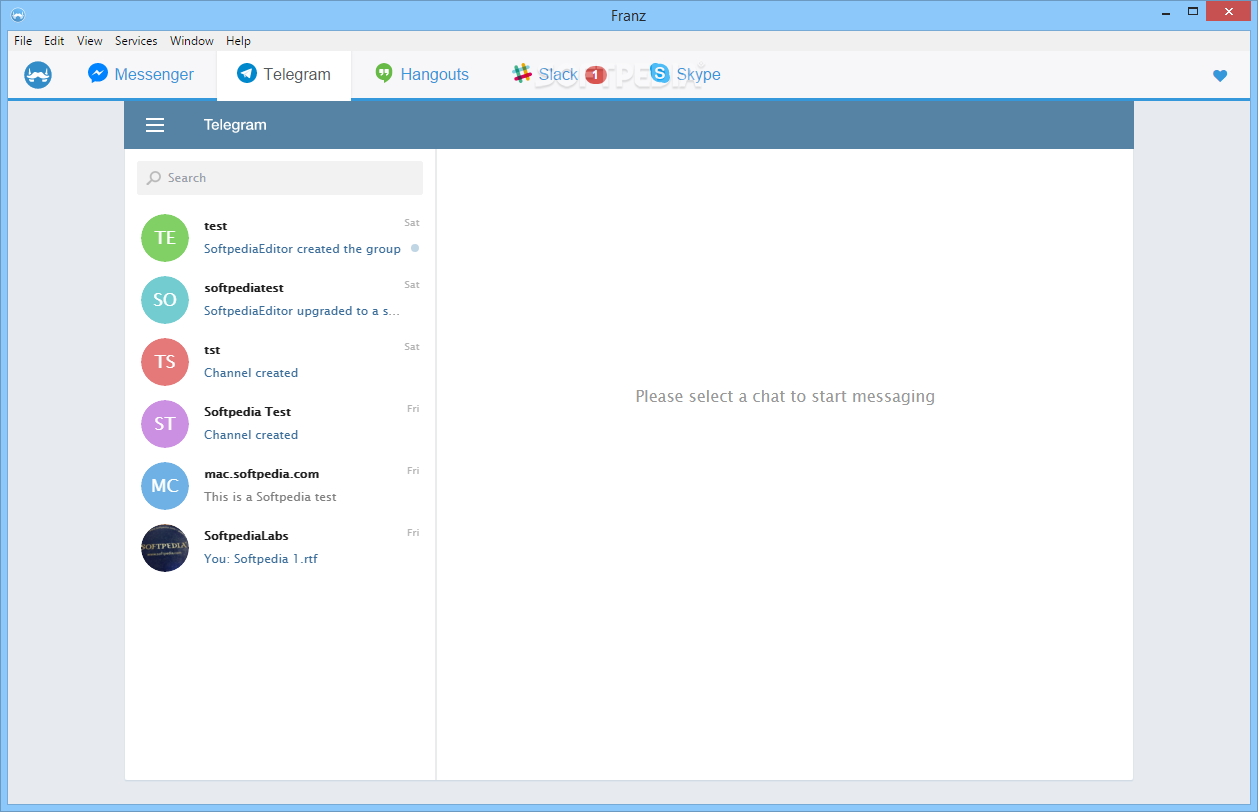The image size is (1258, 812).
Task: Click the Slack unread badge
Action: click(x=596, y=75)
